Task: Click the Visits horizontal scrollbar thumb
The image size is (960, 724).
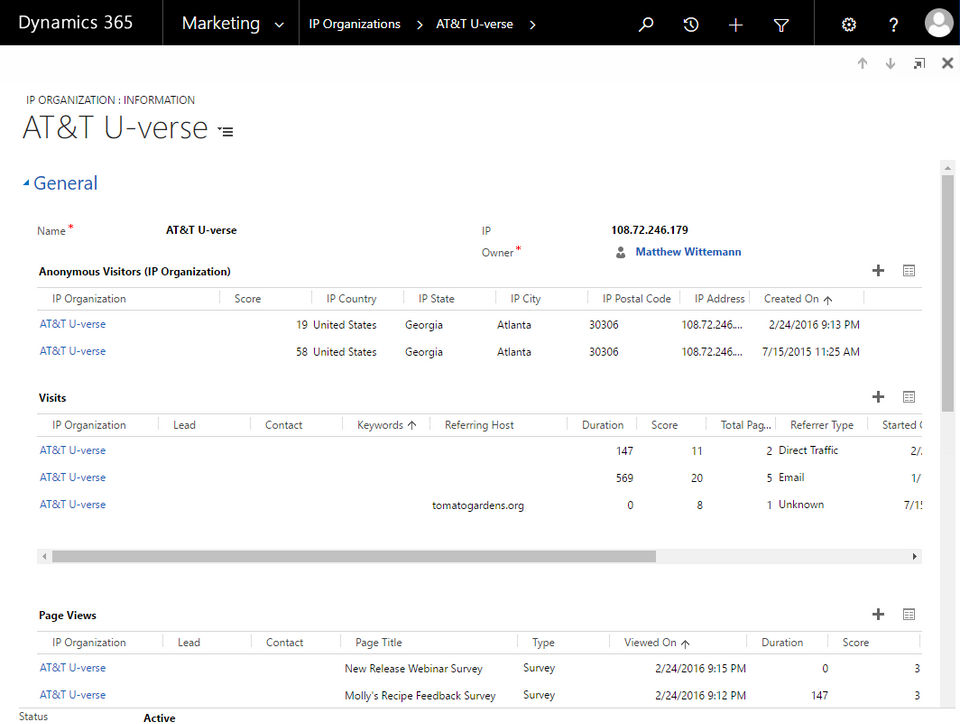Action: click(354, 556)
